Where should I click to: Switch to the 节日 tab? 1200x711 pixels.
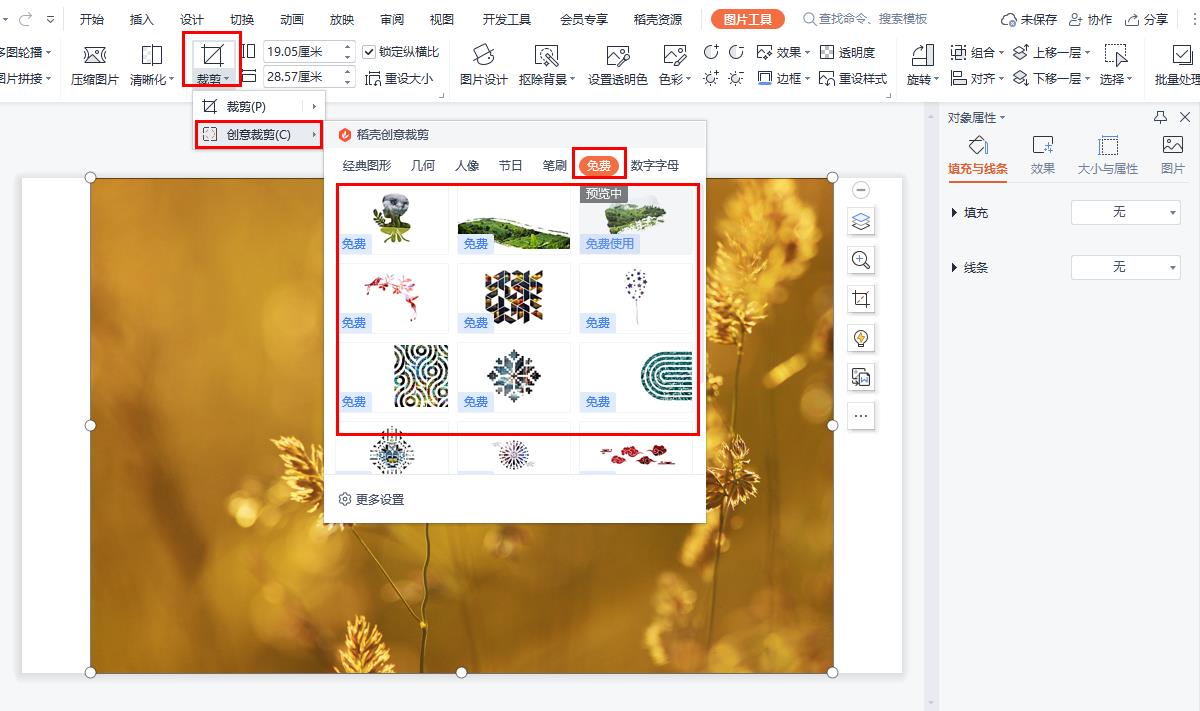(511, 165)
